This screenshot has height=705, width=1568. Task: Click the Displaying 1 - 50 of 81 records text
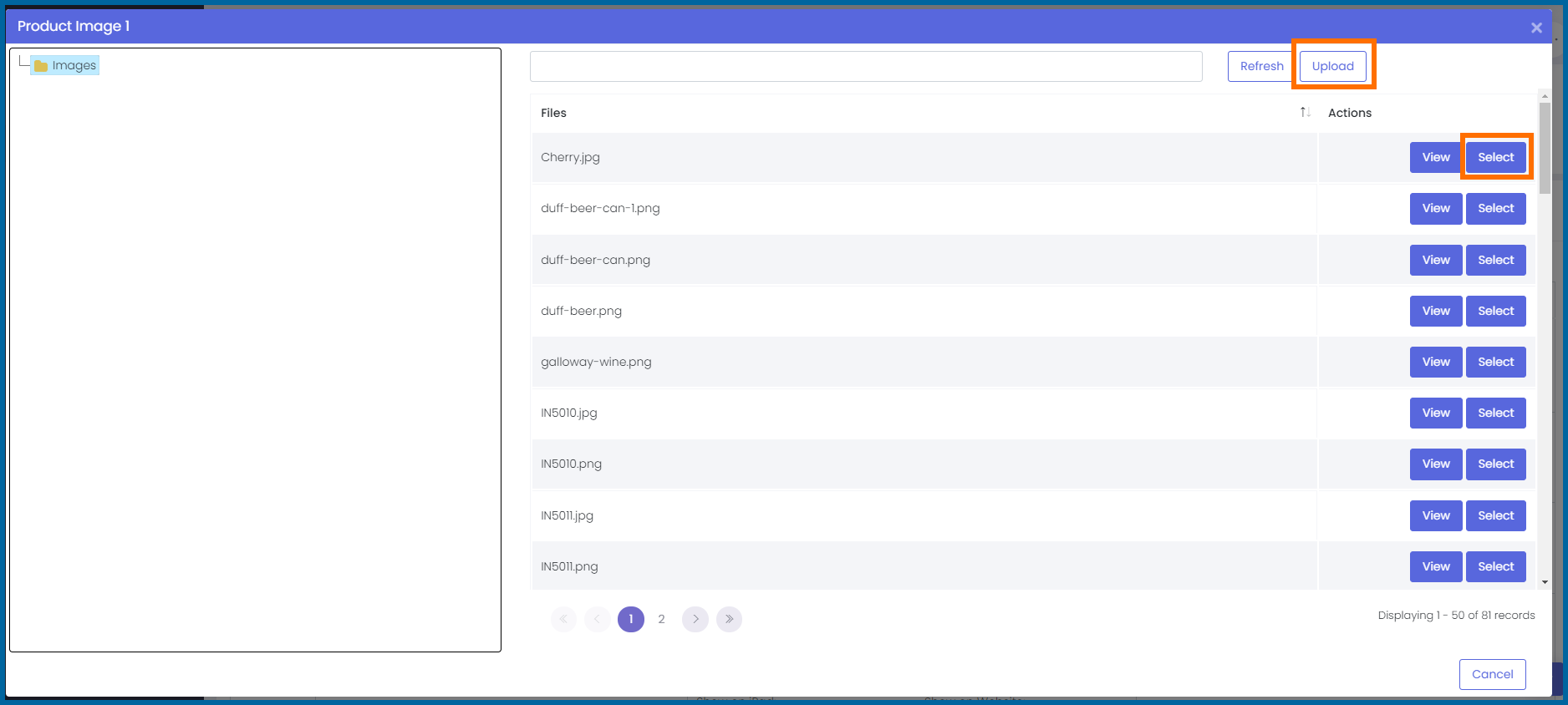[1456, 615]
